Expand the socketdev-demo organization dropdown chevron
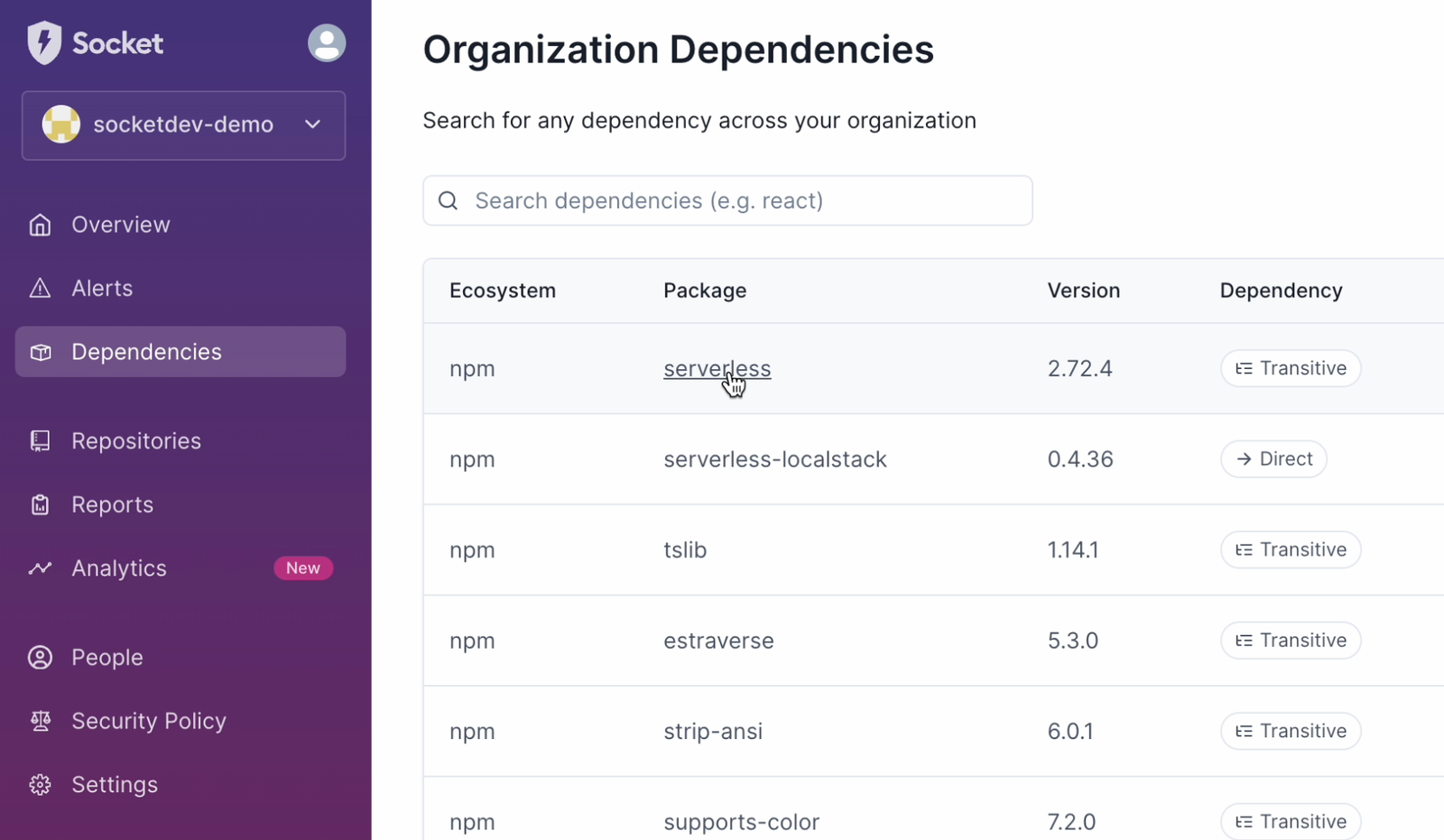Viewport: 1444px width, 840px height. tap(312, 125)
